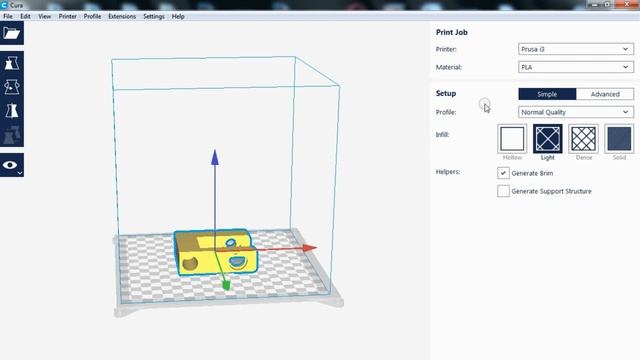Open the Settings menu
640x360 pixels.
click(x=154, y=16)
